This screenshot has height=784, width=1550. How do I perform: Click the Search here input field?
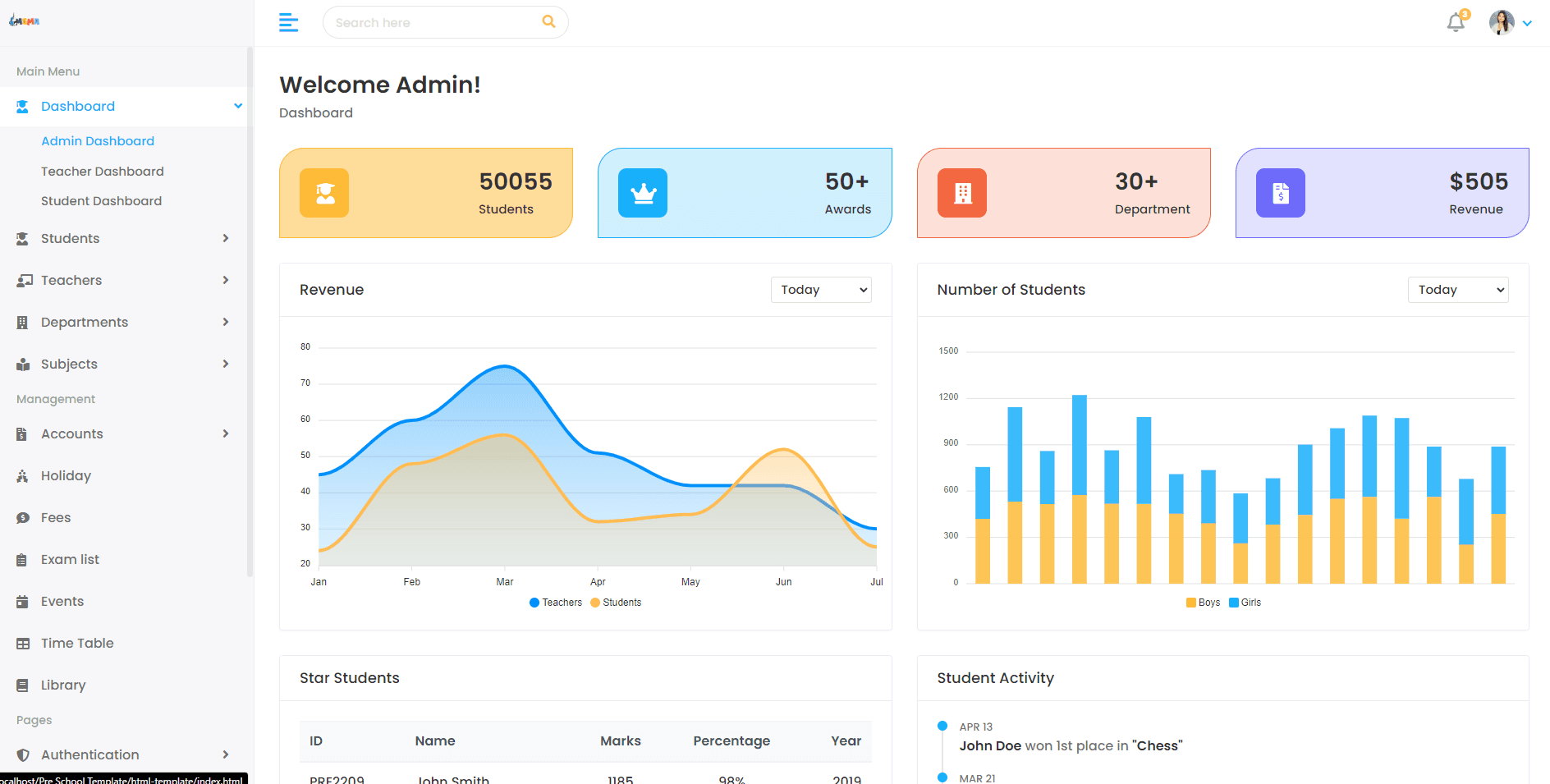click(x=435, y=22)
